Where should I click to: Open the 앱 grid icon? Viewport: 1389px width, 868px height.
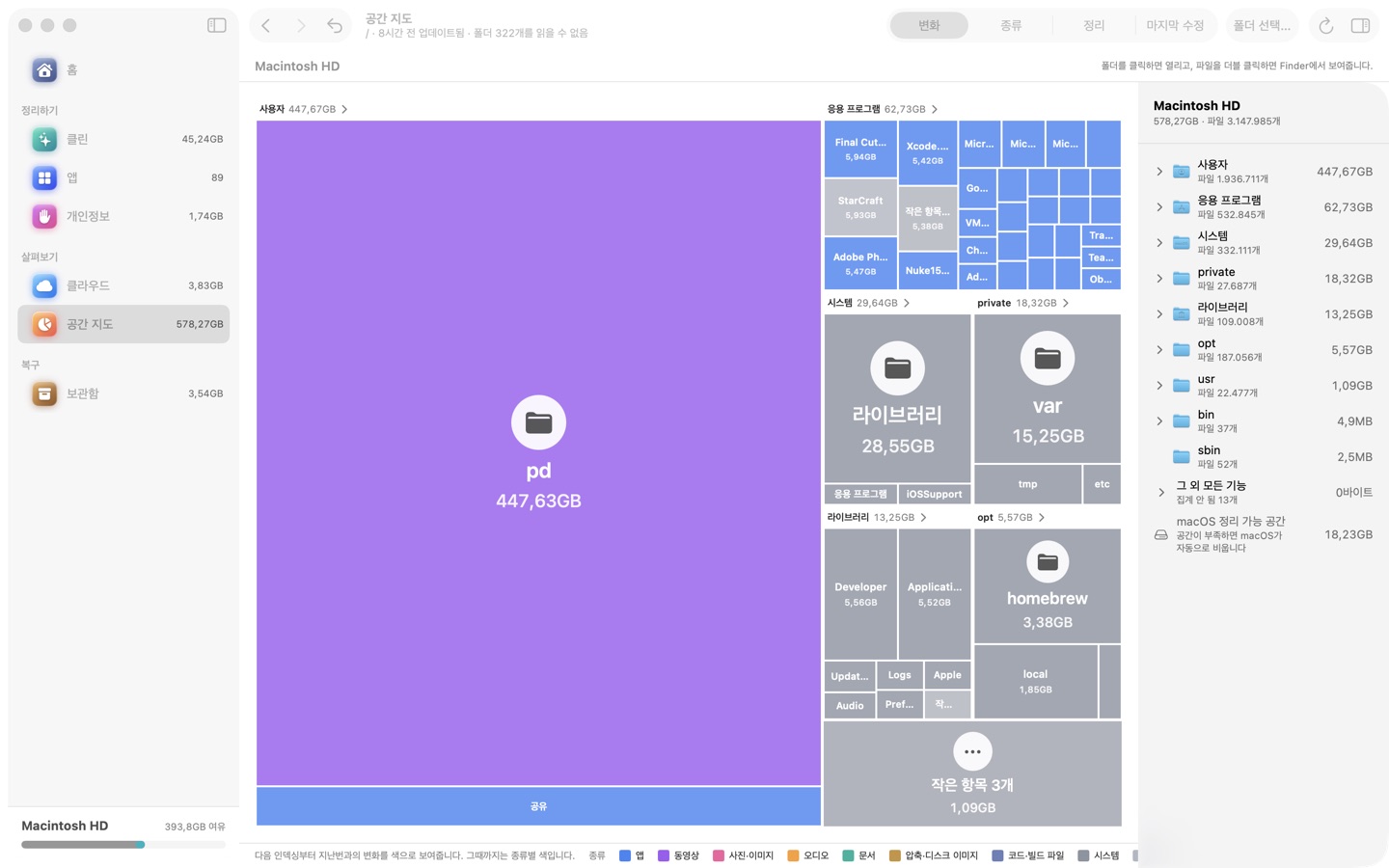(x=44, y=177)
